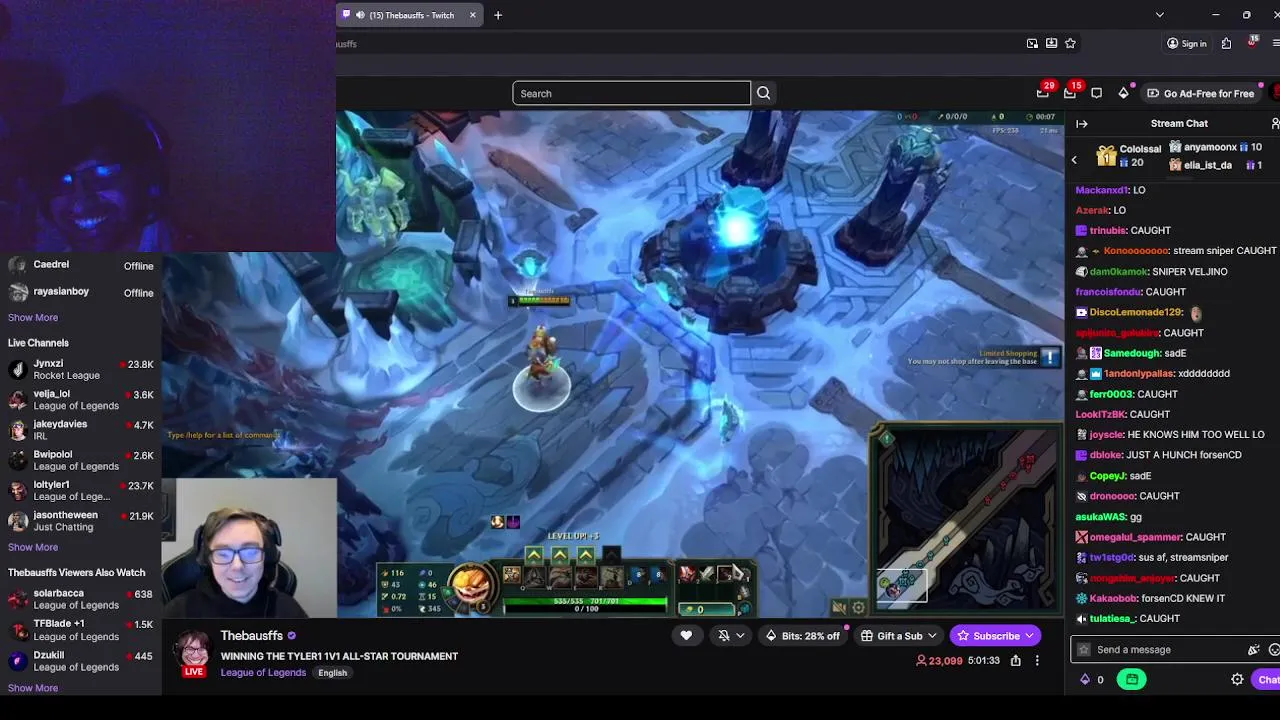
Task: Share the stream via the share icon
Action: [x=1016, y=661]
